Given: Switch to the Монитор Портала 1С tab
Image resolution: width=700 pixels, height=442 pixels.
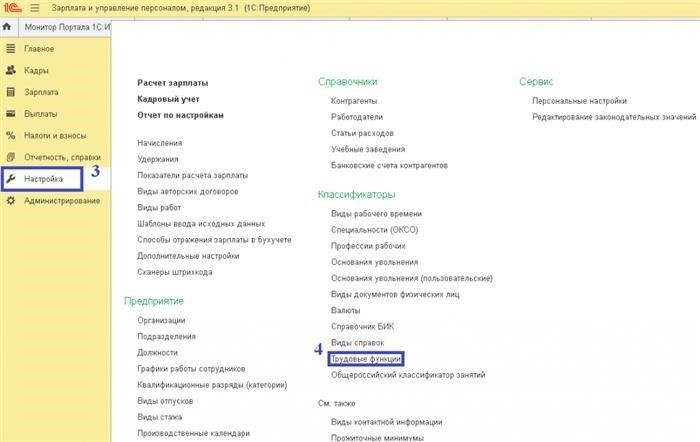Looking at the screenshot, I should [67, 27].
